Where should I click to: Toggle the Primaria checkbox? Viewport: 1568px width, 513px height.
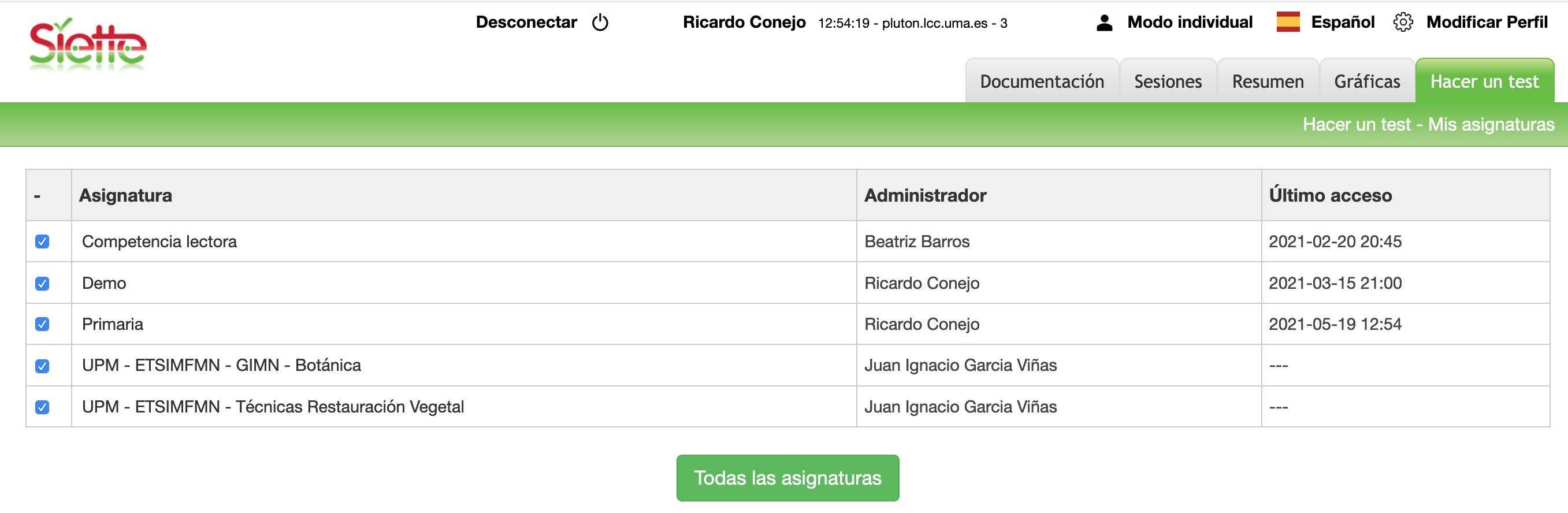[42, 324]
